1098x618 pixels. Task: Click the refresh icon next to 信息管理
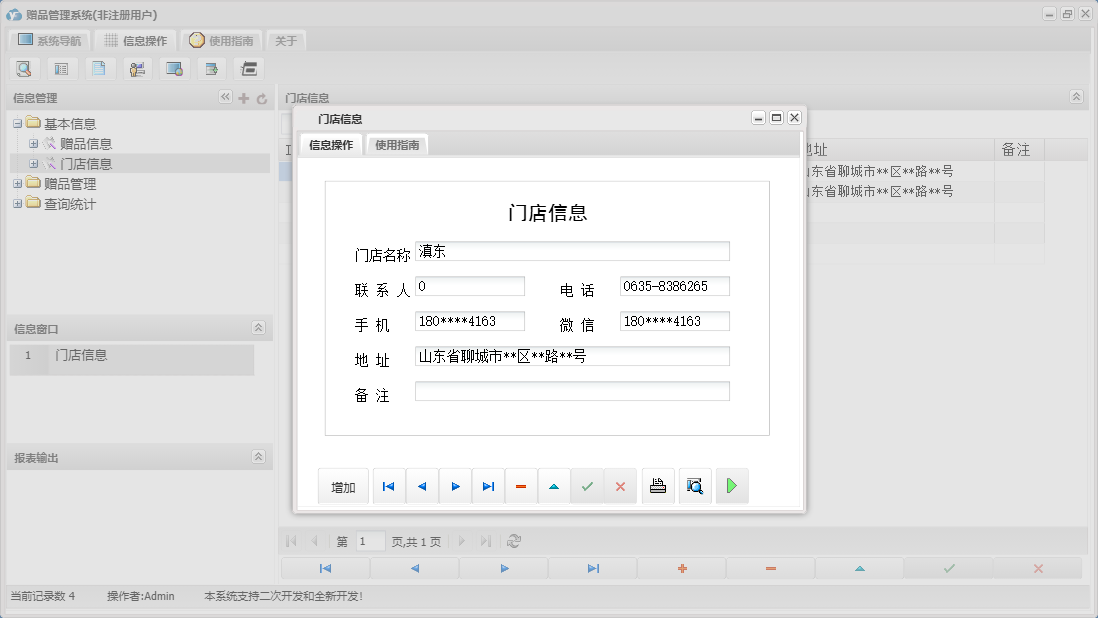click(x=261, y=97)
